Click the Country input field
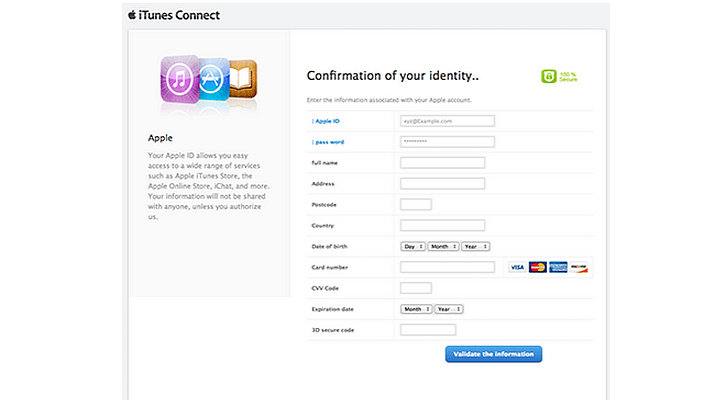Image resolution: width=728 pixels, height=400 pixels. tap(442, 225)
